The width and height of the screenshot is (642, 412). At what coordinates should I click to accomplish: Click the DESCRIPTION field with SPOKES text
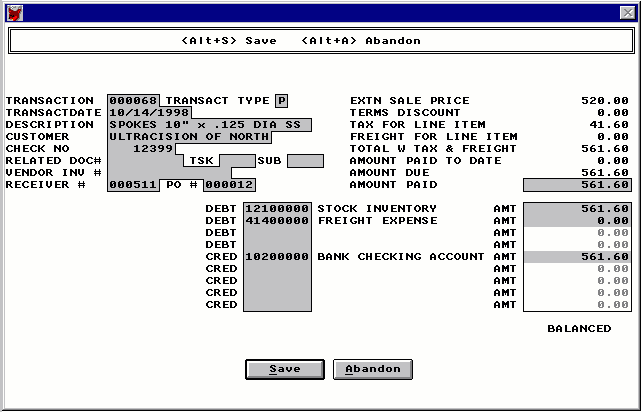pyautogui.click(x=210, y=125)
